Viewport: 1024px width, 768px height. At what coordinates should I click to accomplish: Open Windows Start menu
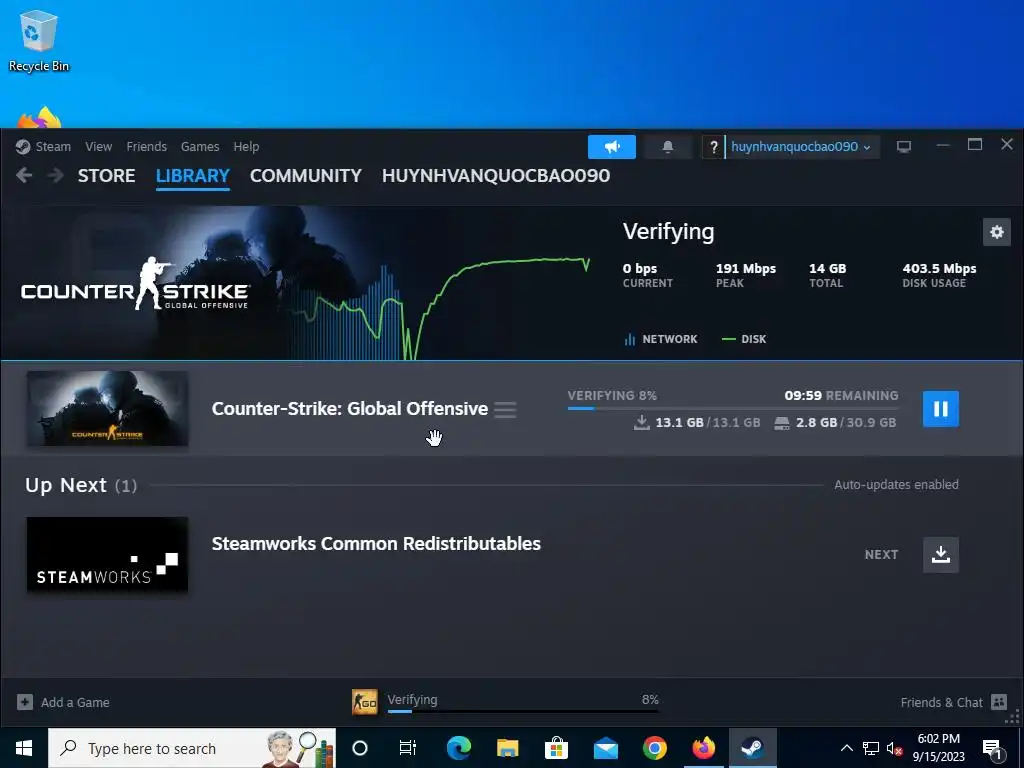[24, 748]
